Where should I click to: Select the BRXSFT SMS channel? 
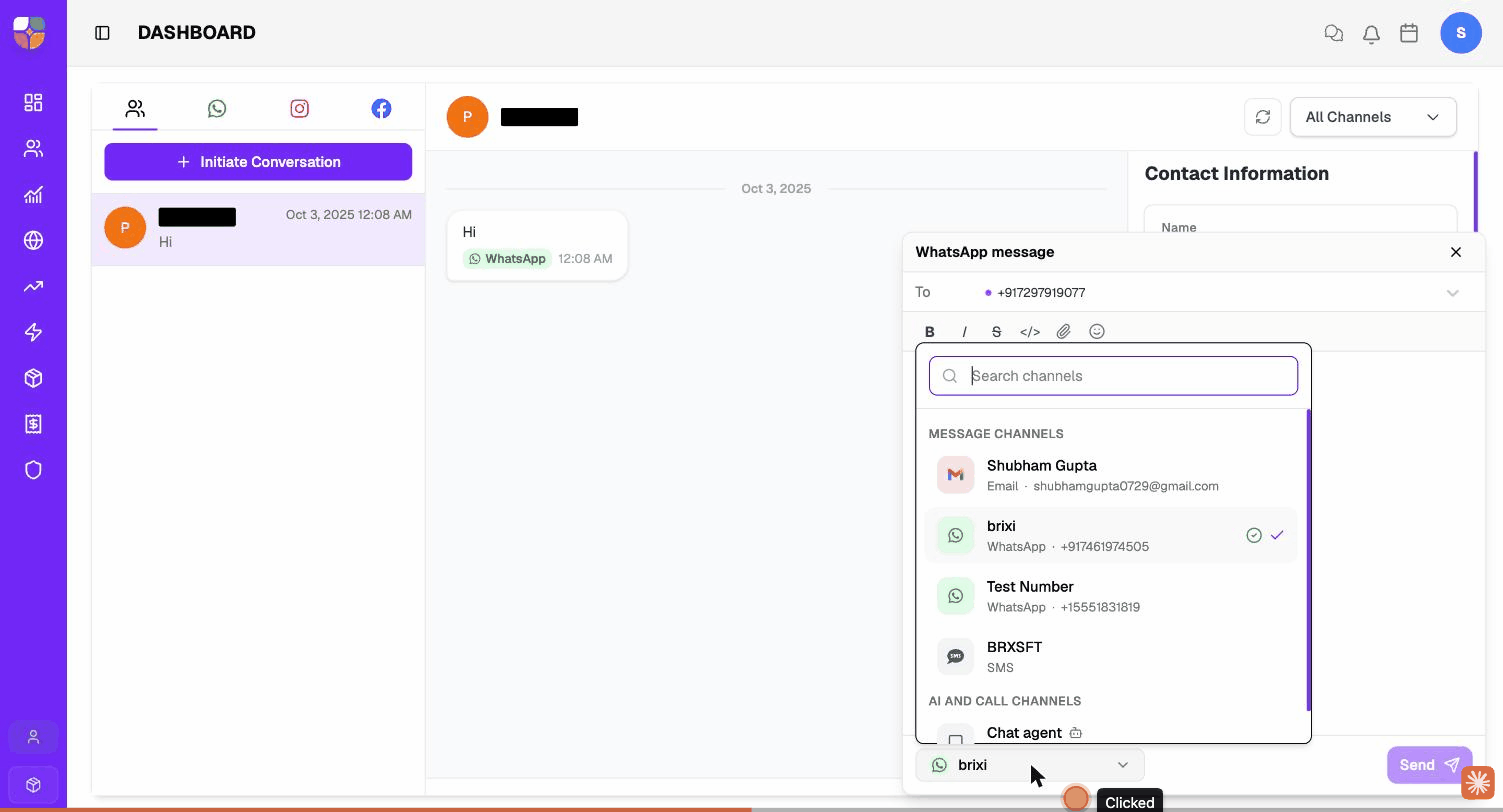(1110, 656)
